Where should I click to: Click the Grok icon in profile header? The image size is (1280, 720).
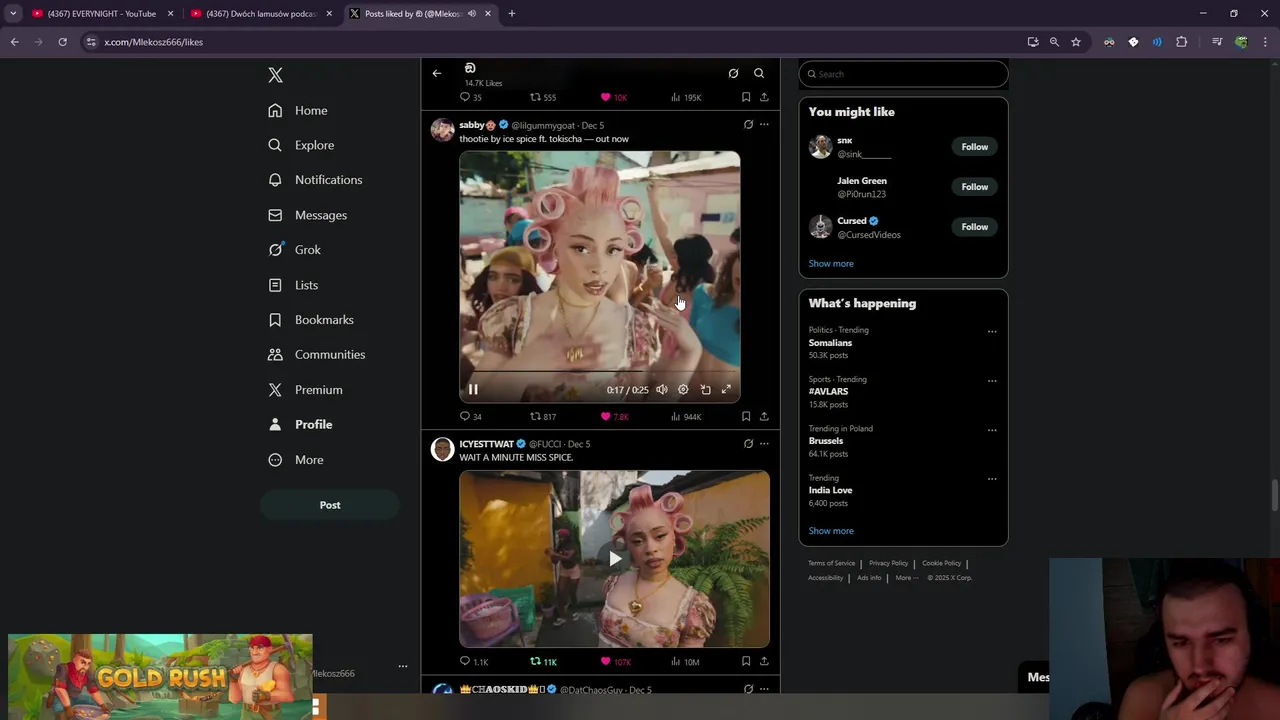[x=733, y=73]
